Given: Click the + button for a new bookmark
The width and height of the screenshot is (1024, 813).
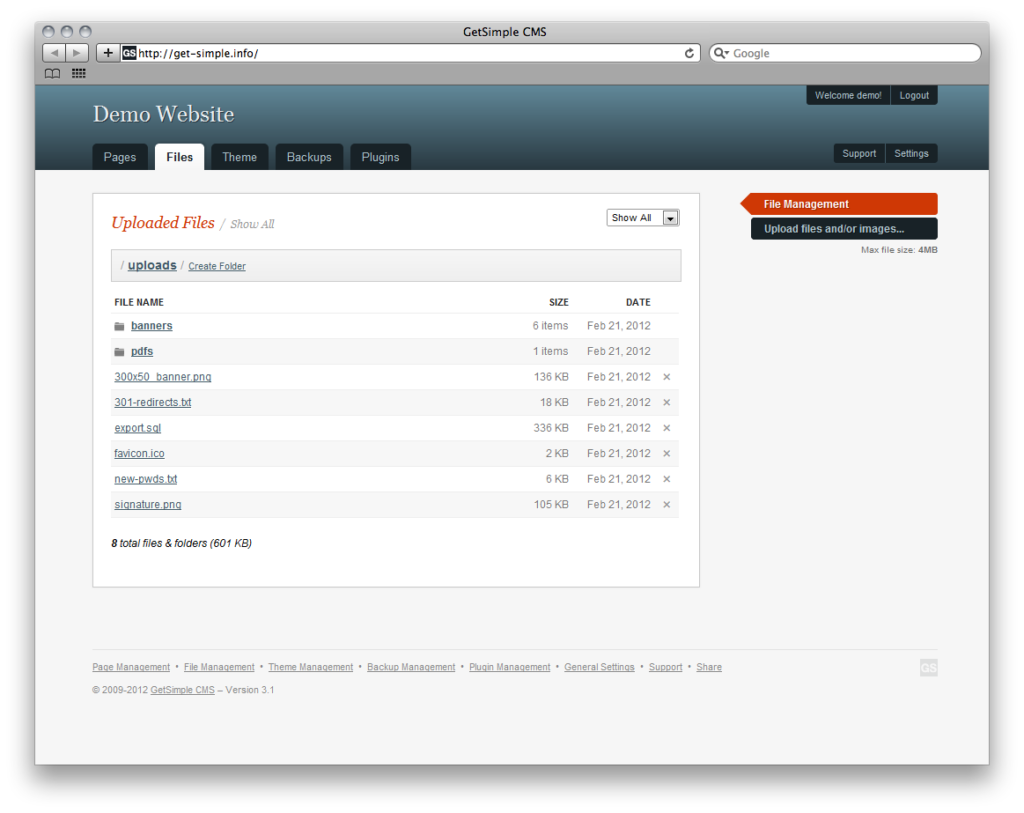Looking at the screenshot, I should pyautogui.click(x=107, y=52).
